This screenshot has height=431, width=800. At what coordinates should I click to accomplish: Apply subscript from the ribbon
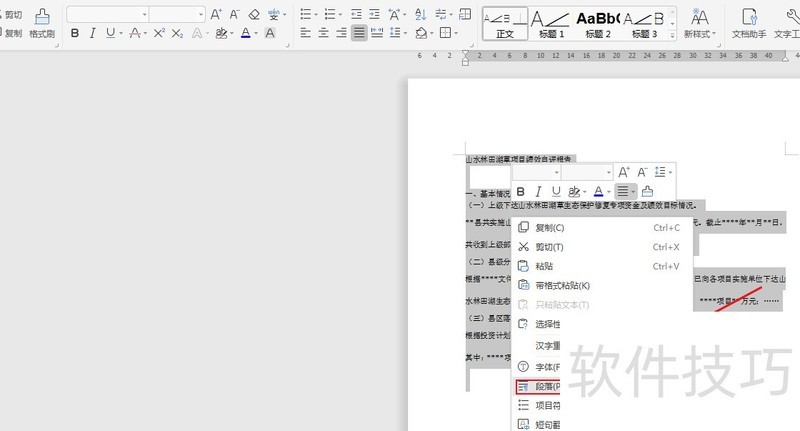pyautogui.click(x=177, y=33)
